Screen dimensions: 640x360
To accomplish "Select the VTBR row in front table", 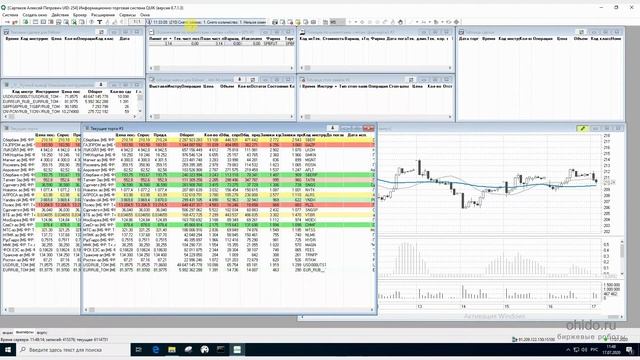I will pos(229,215).
